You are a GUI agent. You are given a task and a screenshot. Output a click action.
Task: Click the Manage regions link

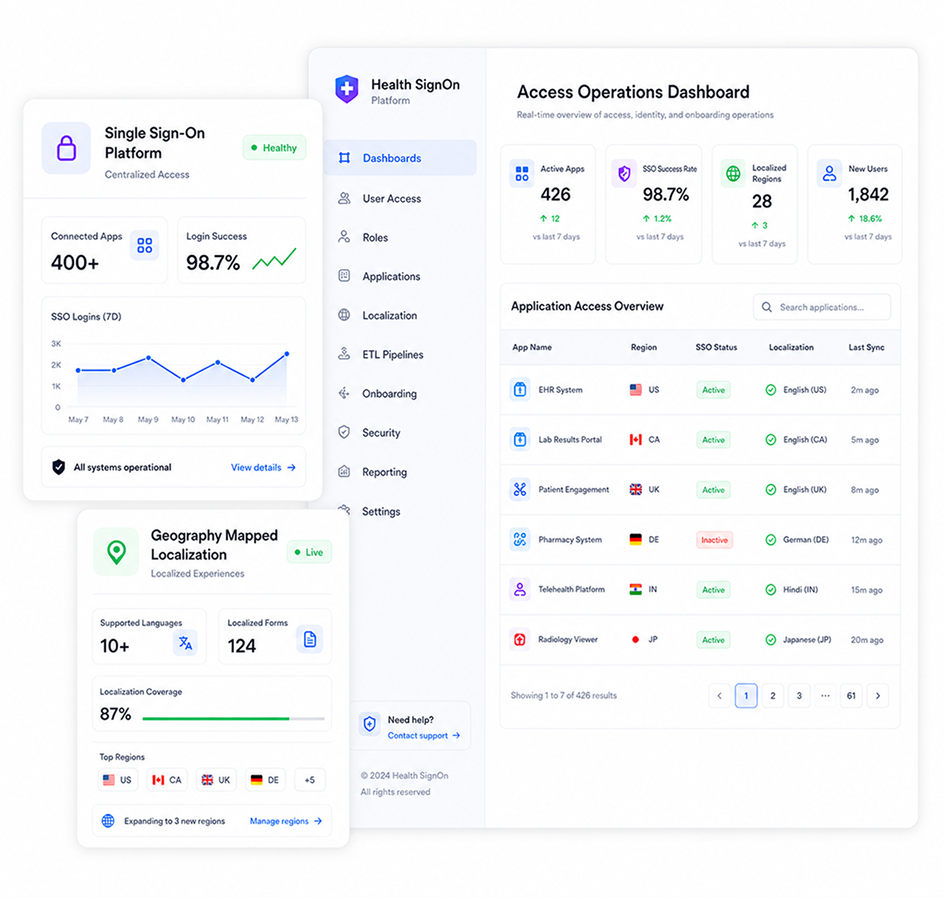(285, 821)
